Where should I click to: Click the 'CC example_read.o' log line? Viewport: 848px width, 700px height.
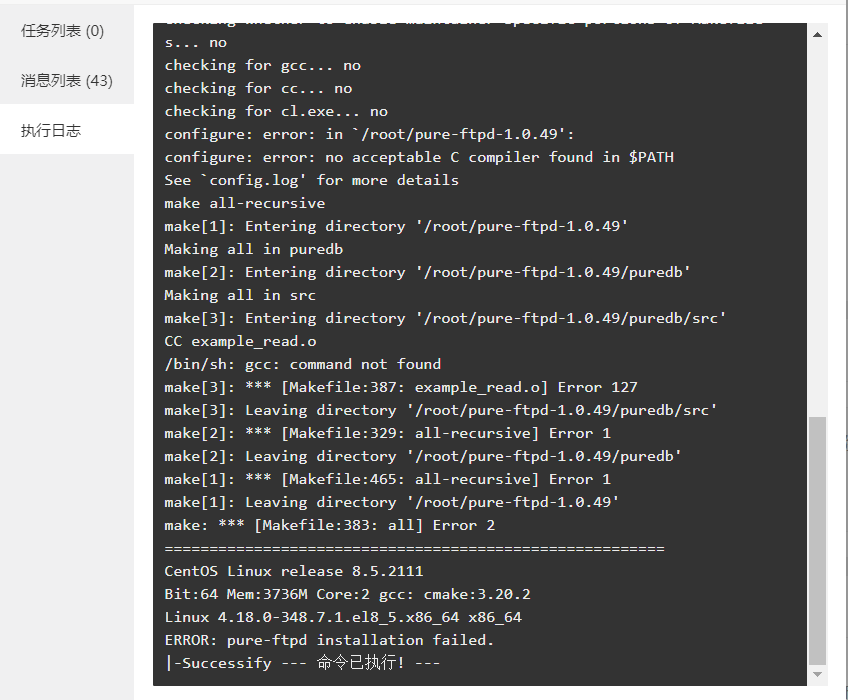240,341
